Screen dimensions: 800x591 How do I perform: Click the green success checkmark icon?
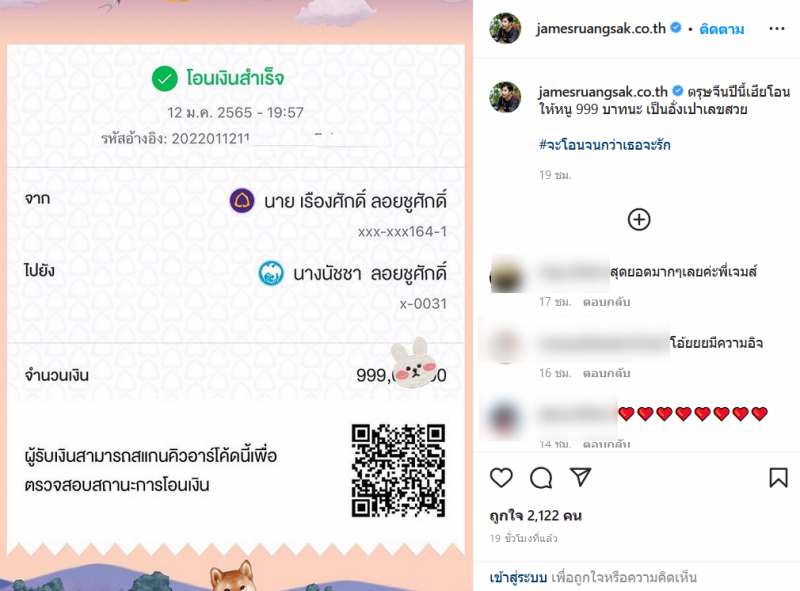[x=165, y=79]
